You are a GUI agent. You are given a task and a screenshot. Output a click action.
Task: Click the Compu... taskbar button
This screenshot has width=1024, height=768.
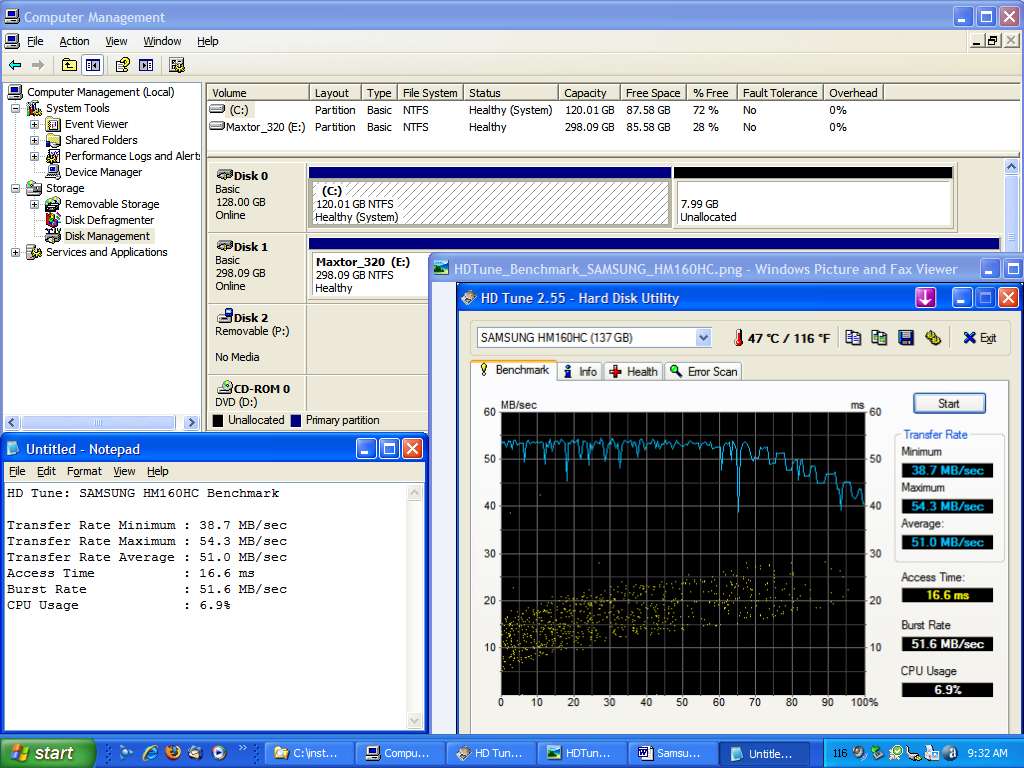point(399,753)
